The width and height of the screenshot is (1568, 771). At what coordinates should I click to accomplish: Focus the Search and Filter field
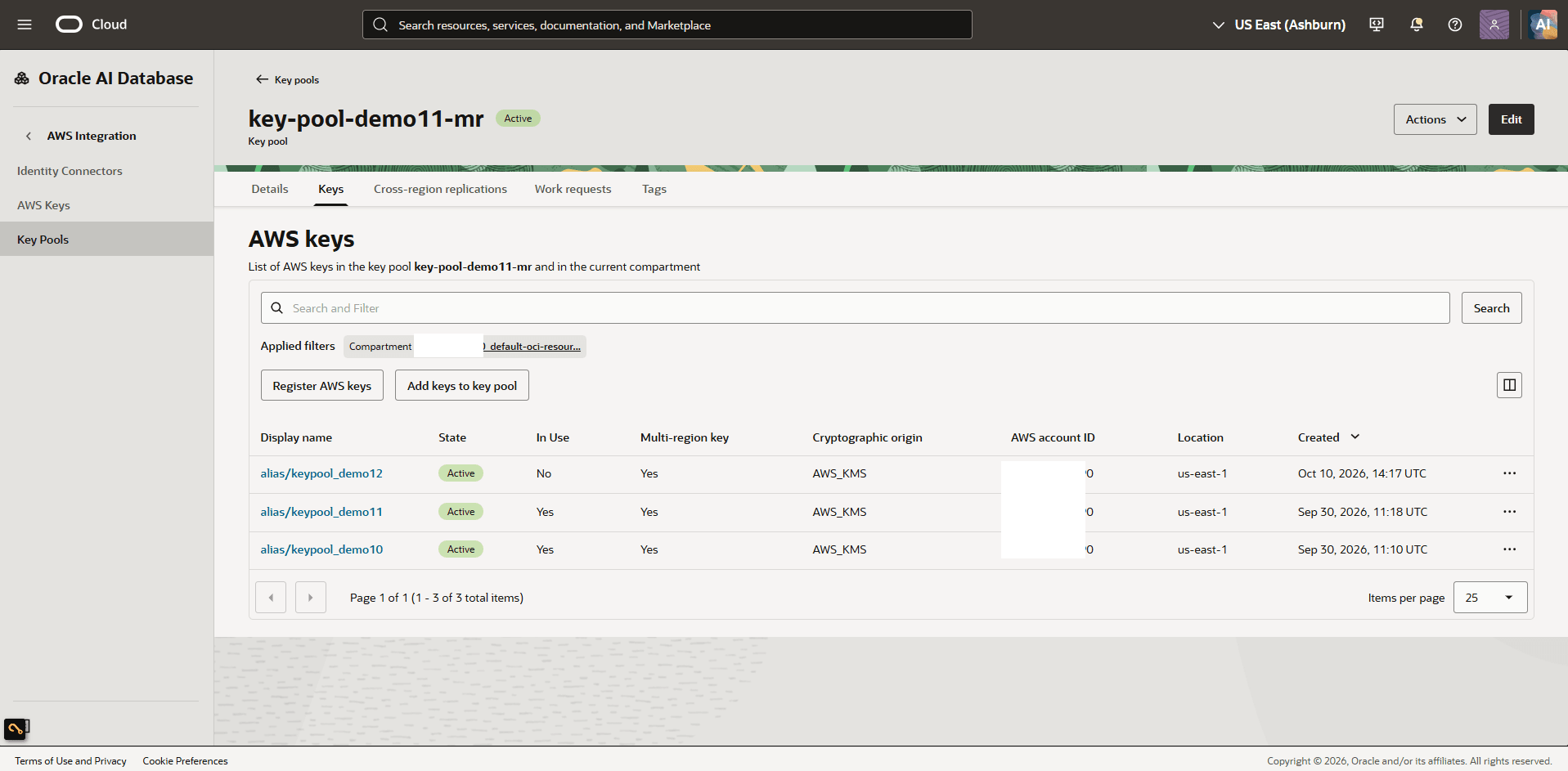[855, 308]
